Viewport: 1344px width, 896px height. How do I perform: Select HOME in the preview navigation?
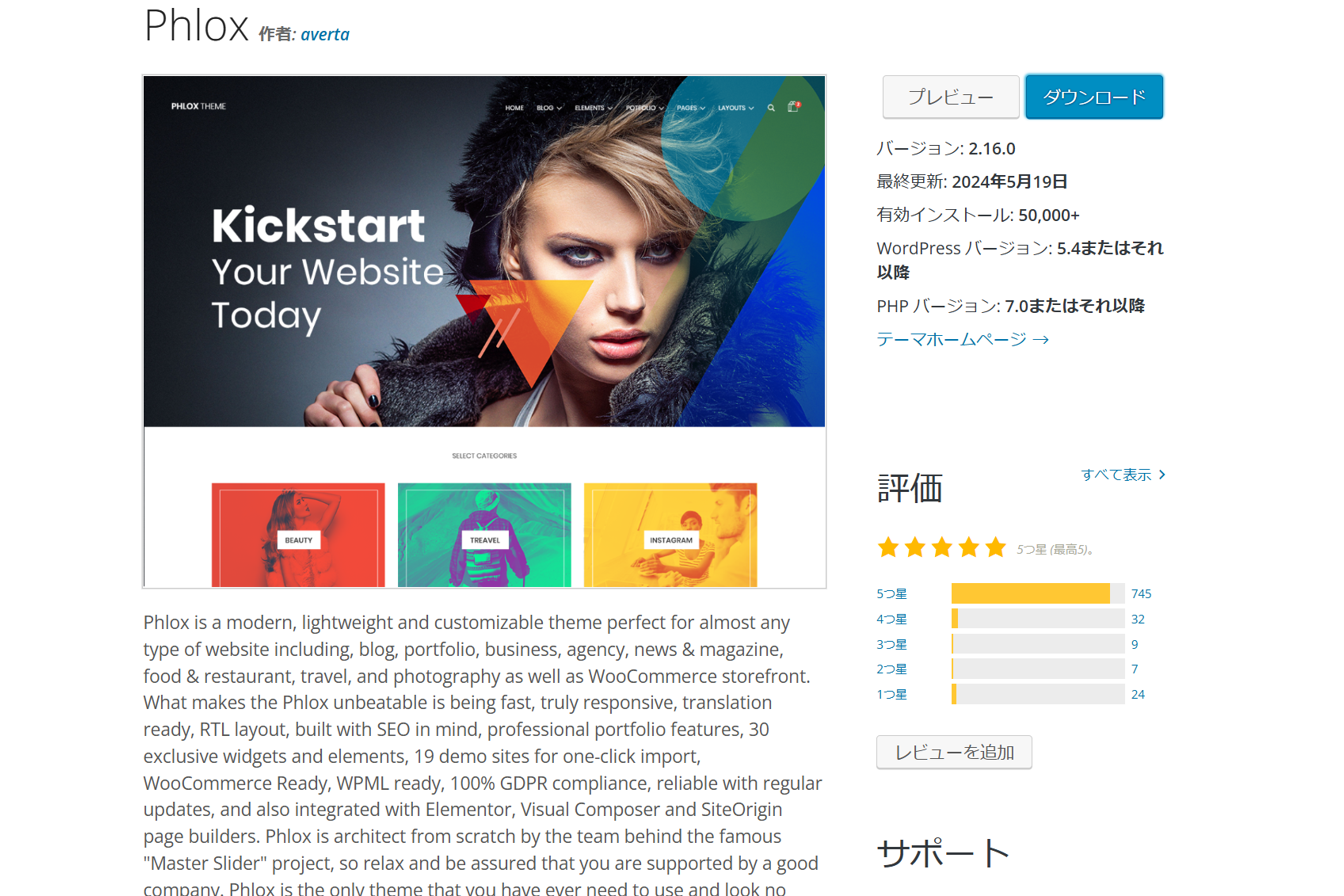click(x=514, y=107)
